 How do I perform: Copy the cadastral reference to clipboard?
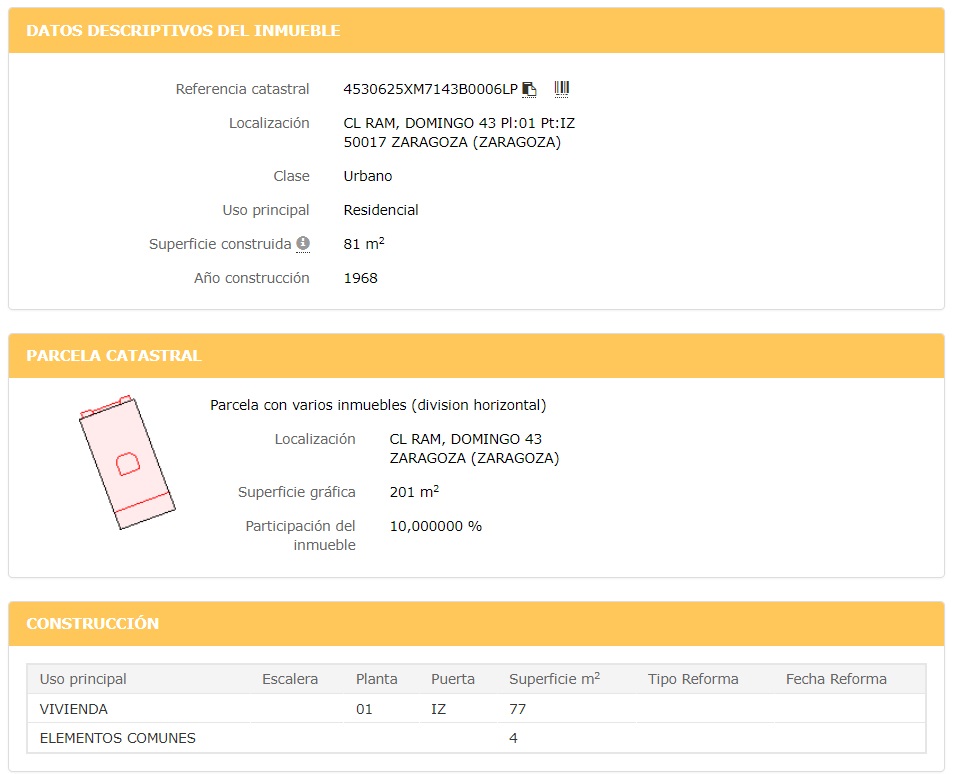529,90
